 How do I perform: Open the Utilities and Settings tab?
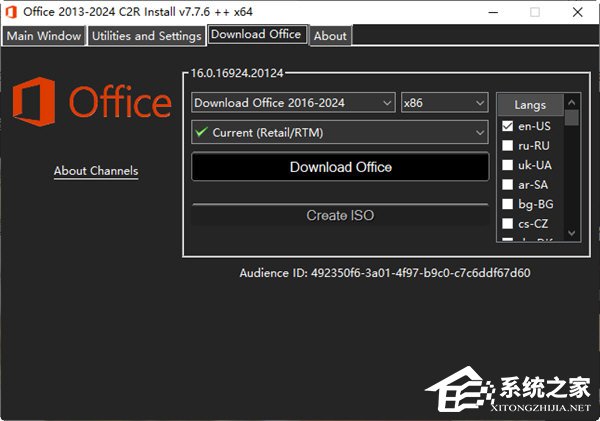tap(147, 36)
